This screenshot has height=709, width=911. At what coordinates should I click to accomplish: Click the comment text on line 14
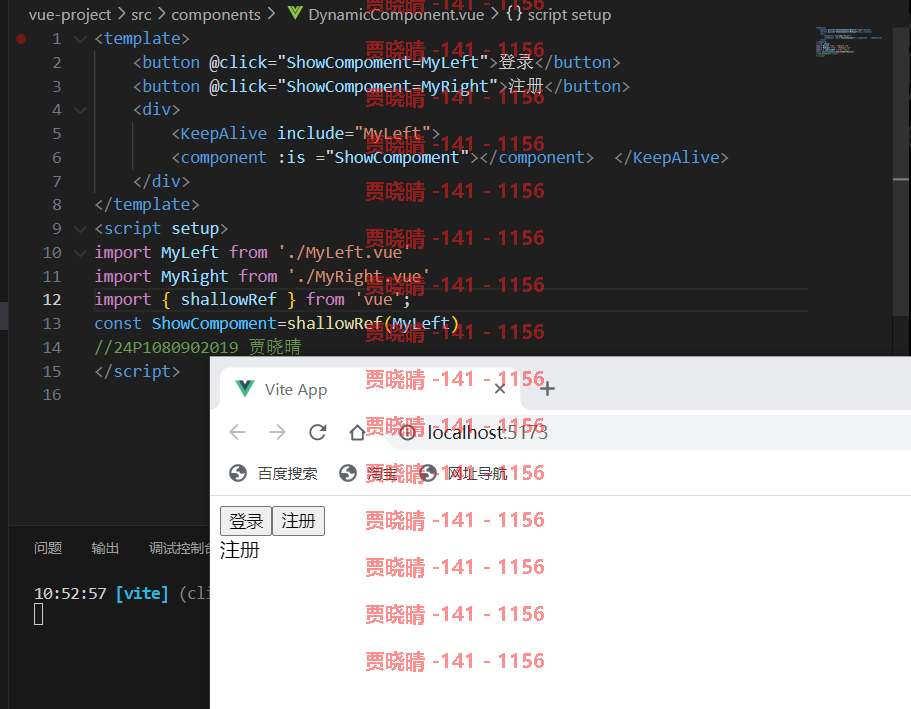pyautogui.click(x=198, y=348)
